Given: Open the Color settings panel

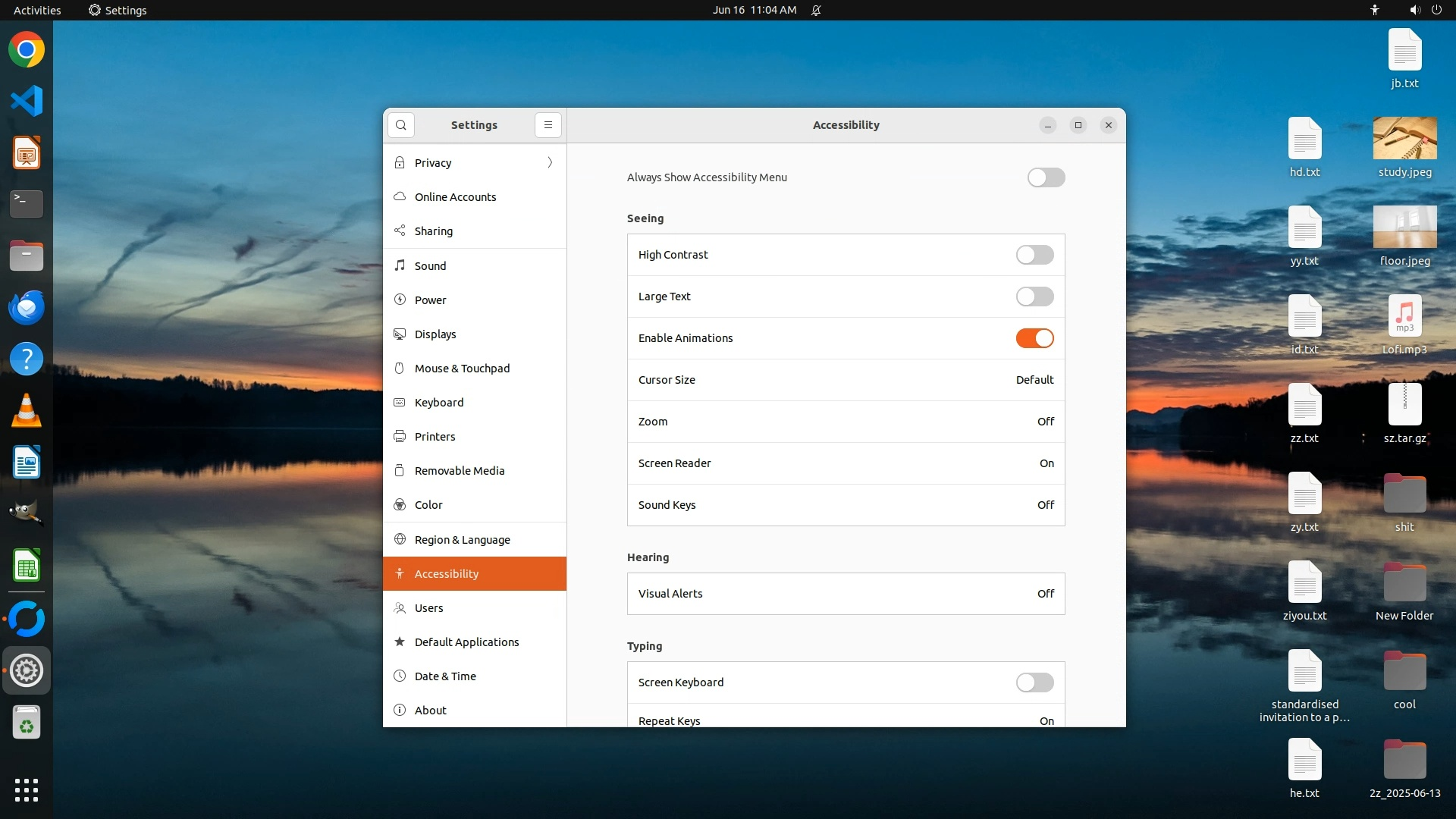Looking at the screenshot, I should click(x=428, y=505).
